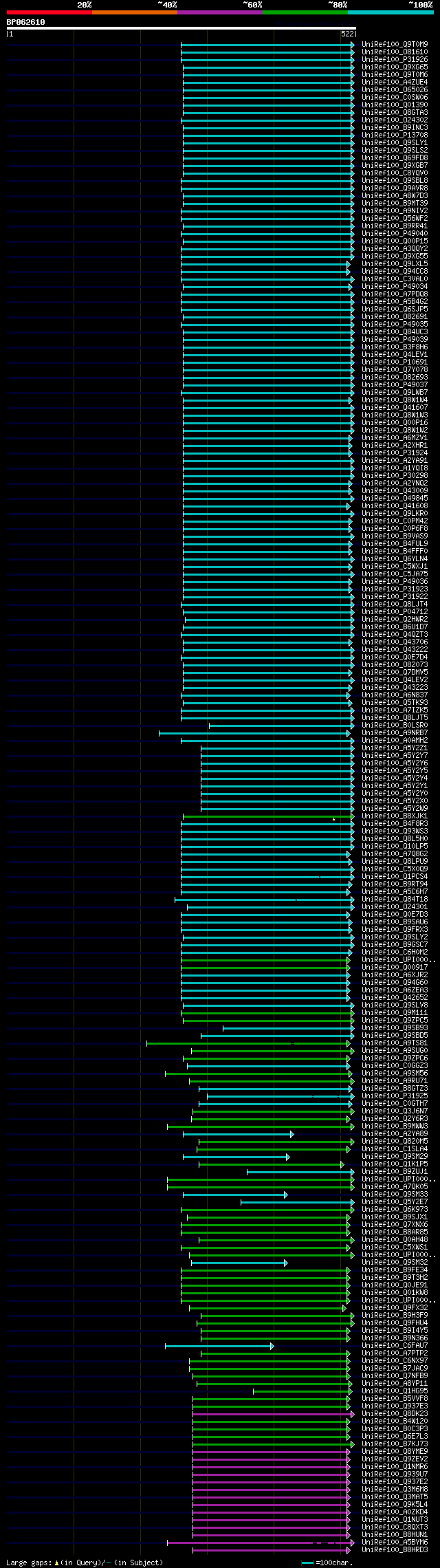Select the UniRef100_Q9SLS2 label

[x=395, y=151]
